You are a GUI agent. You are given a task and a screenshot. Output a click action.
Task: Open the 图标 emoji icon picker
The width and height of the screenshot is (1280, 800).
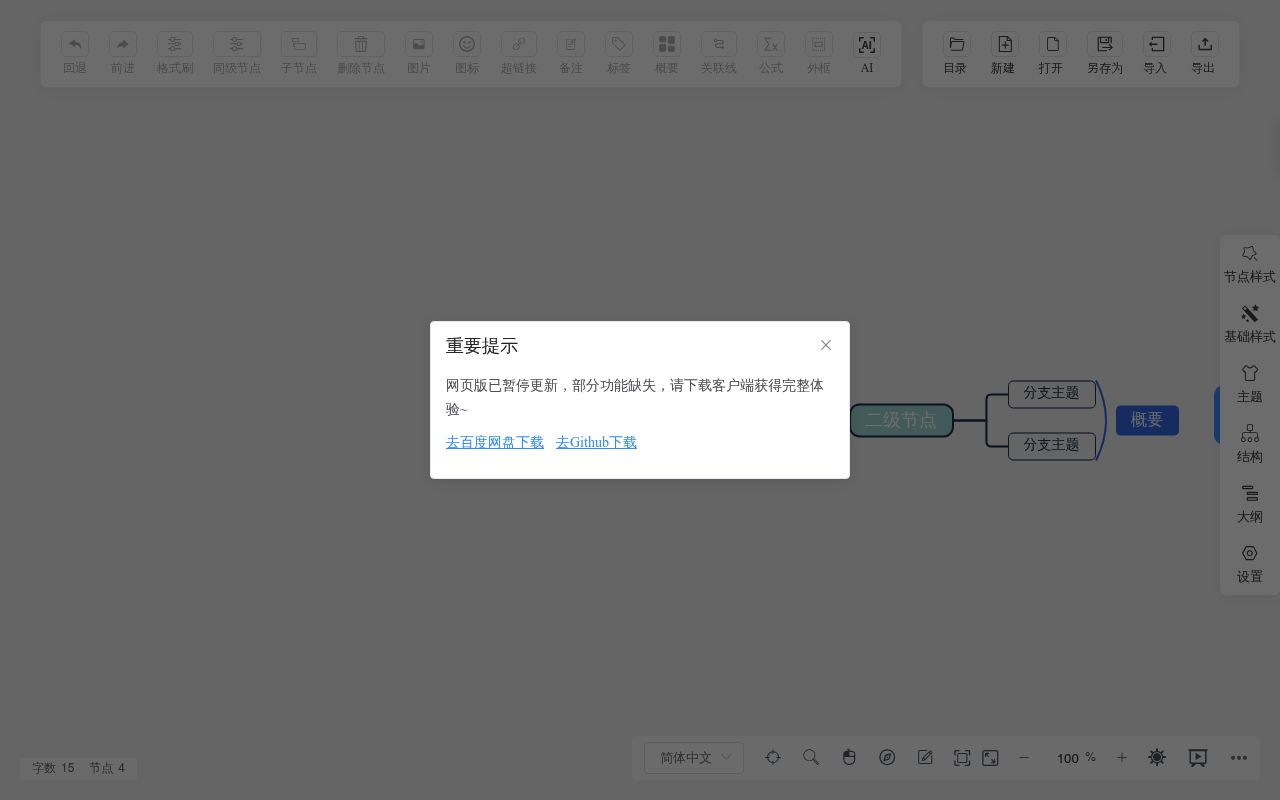point(467,44)
